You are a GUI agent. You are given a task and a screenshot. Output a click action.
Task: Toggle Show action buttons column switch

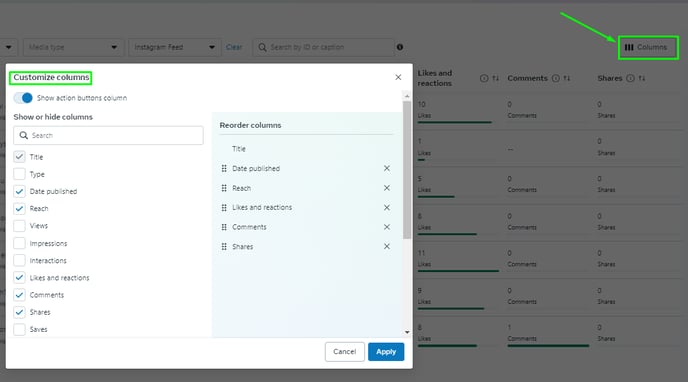pyautogui.click(x=23, y=98)
